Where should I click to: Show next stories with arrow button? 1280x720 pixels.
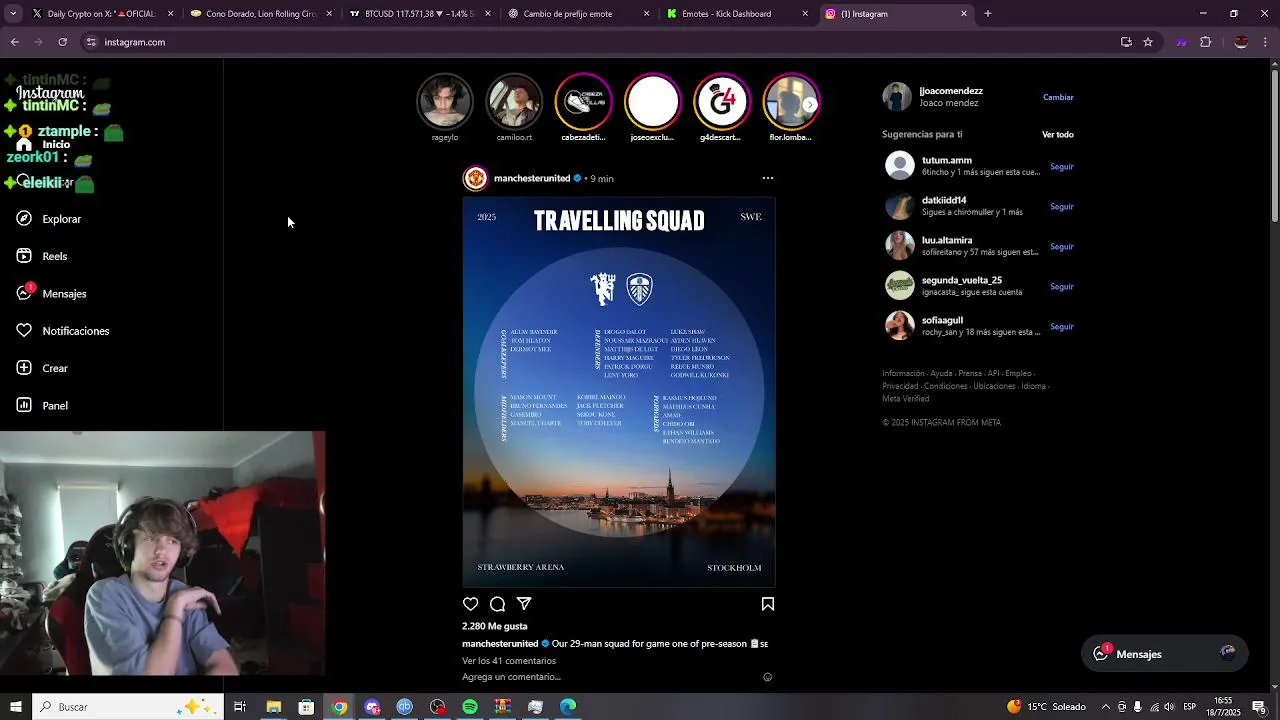click(810, 104)
